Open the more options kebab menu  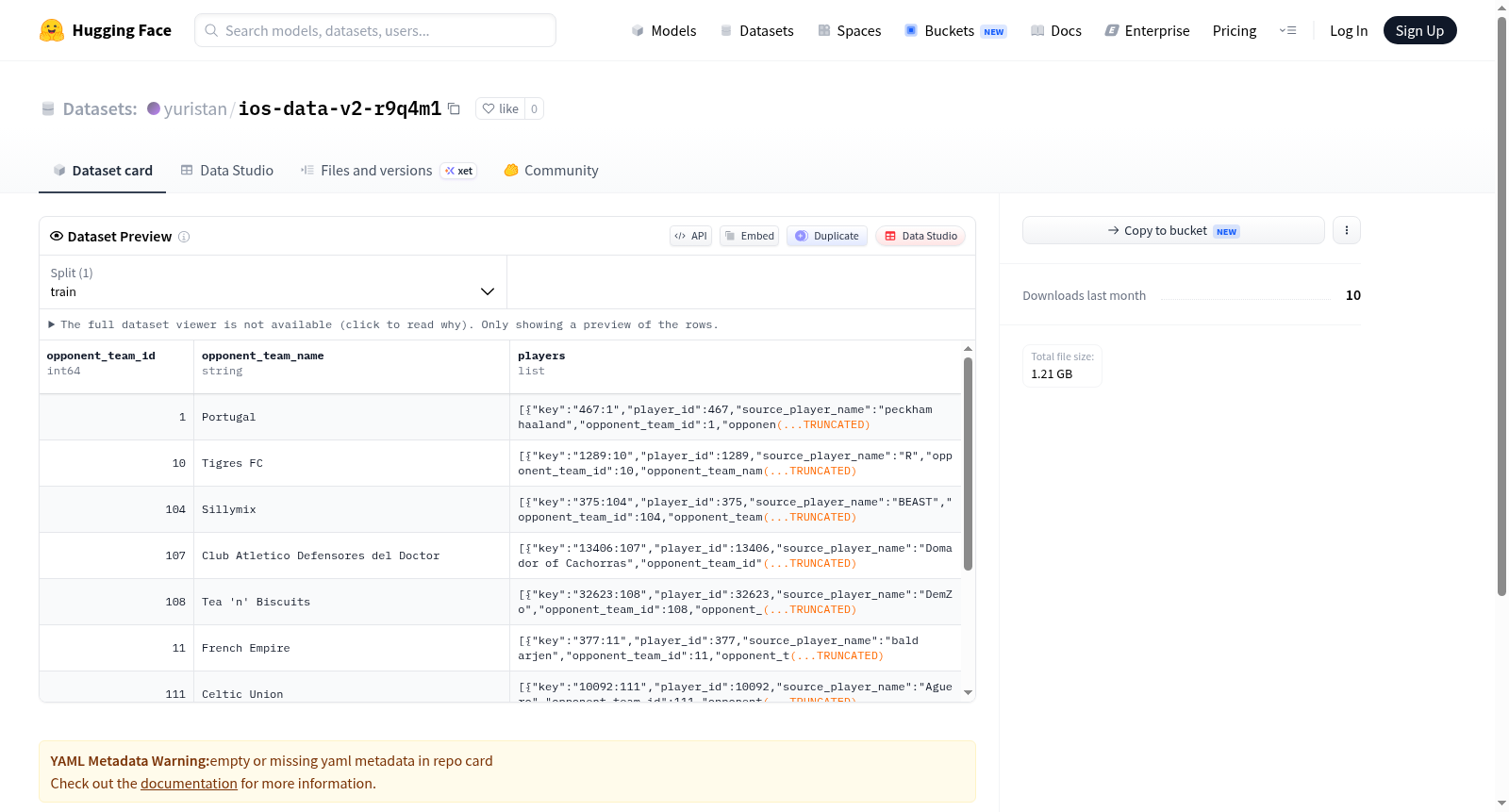(1347, 230)
